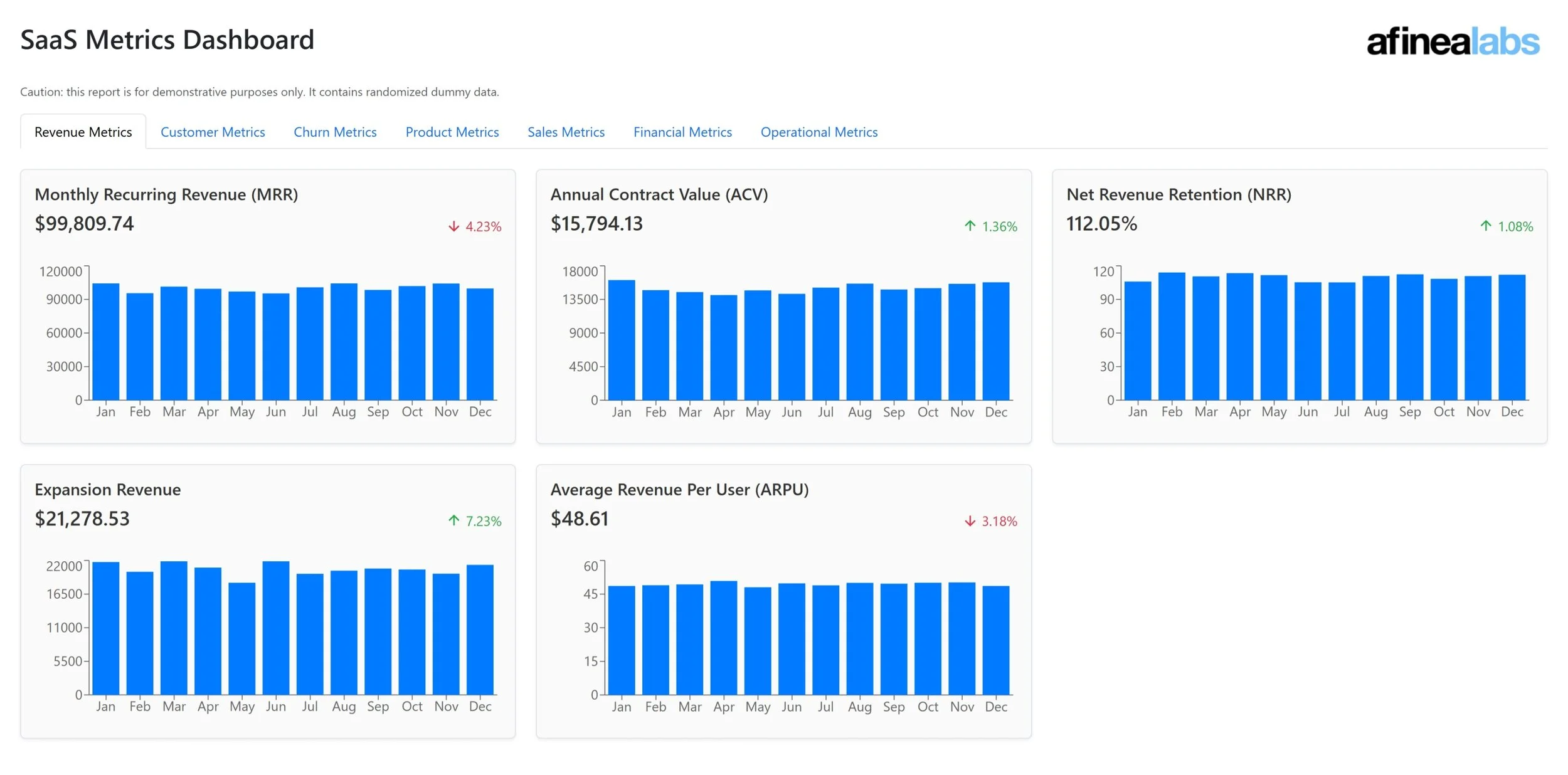Viewport: 1568px width, 775px height.
Task: Click the Apr bar in the ARPU chart
Action: coord(723,638)
